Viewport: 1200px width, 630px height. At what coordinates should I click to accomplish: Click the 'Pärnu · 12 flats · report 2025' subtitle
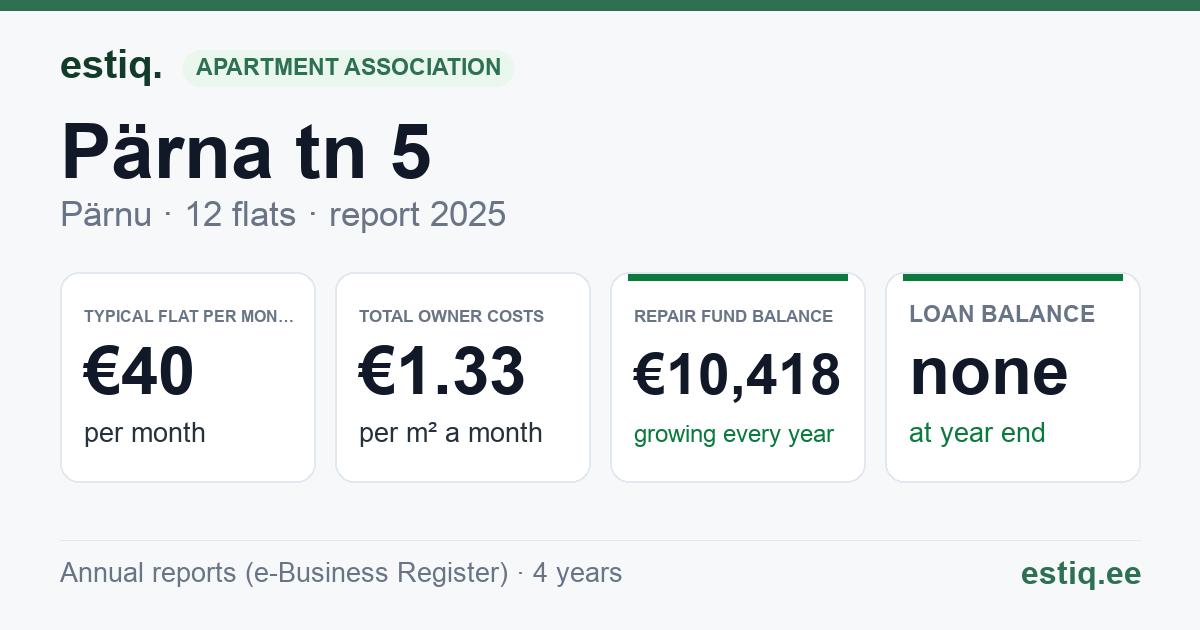(x=283, y=215)
